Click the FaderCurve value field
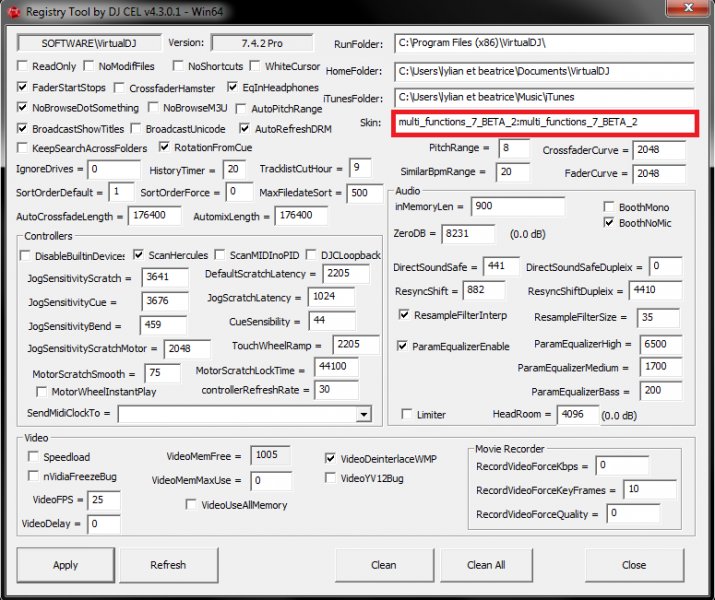The image size is (715, 600). (x=659, y=174)
